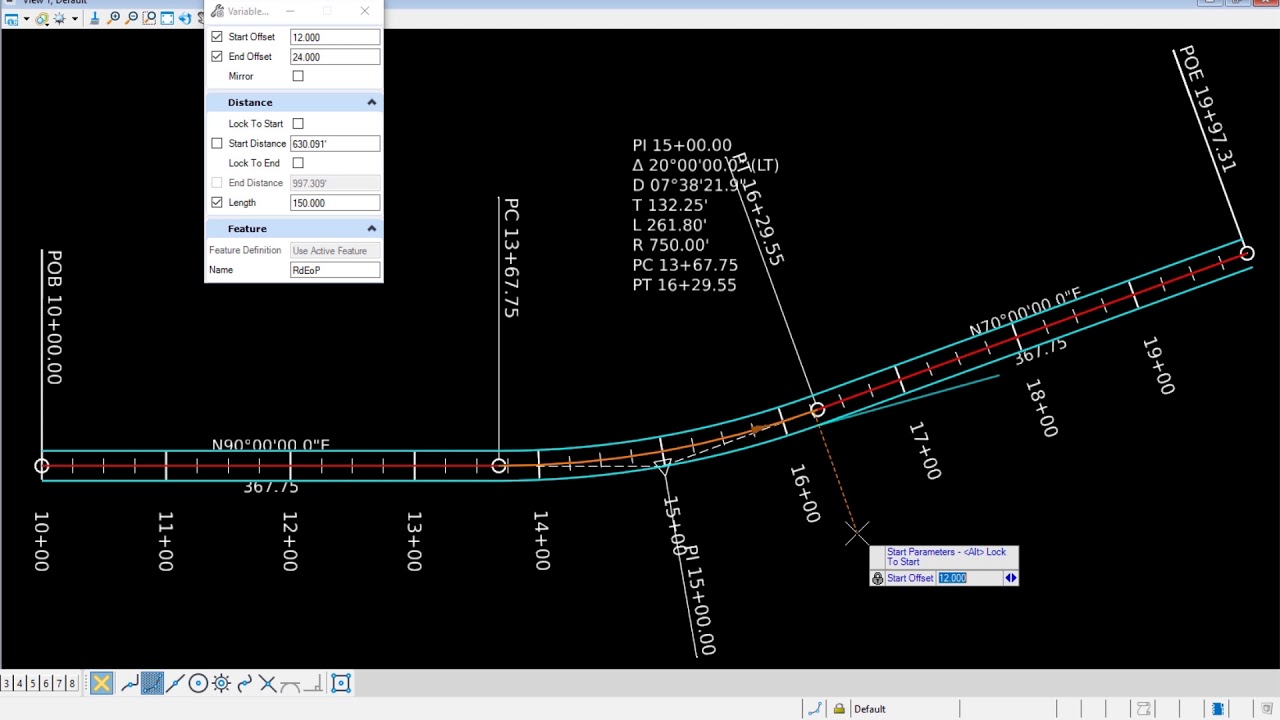Activate the Window Area zoom tool
This screenshot has width=1280, height=720.
[x=149, y=19]
